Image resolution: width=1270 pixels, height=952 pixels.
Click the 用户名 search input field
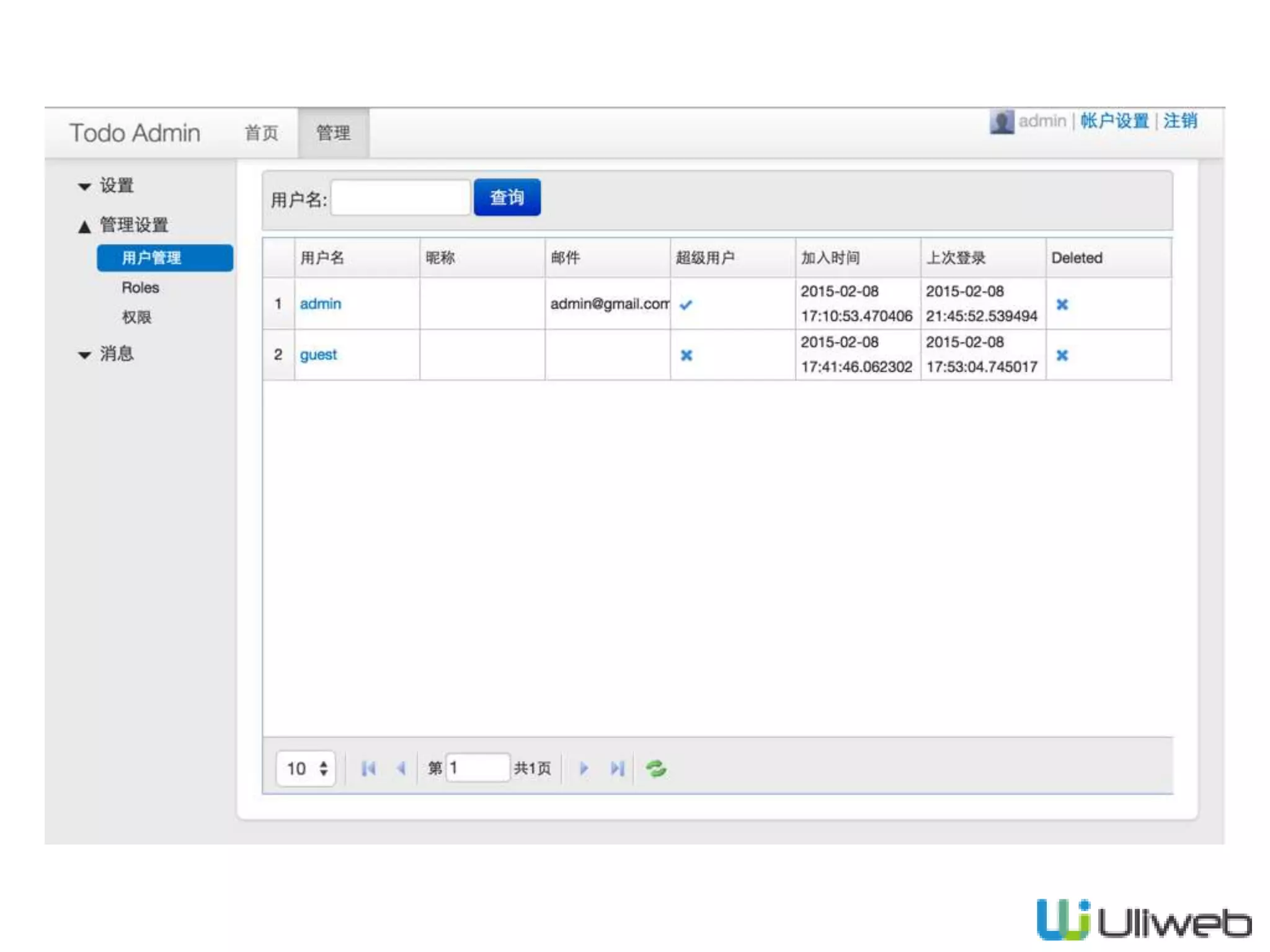(401, 198)
